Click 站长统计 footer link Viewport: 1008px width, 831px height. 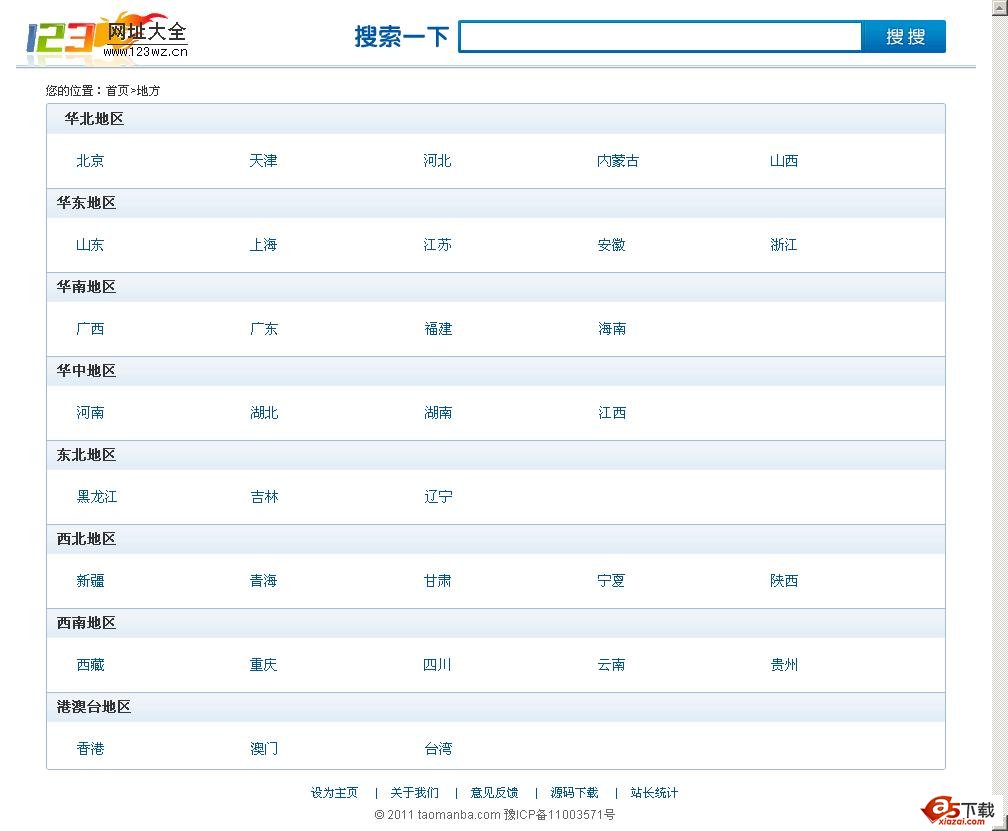[654, 793]
